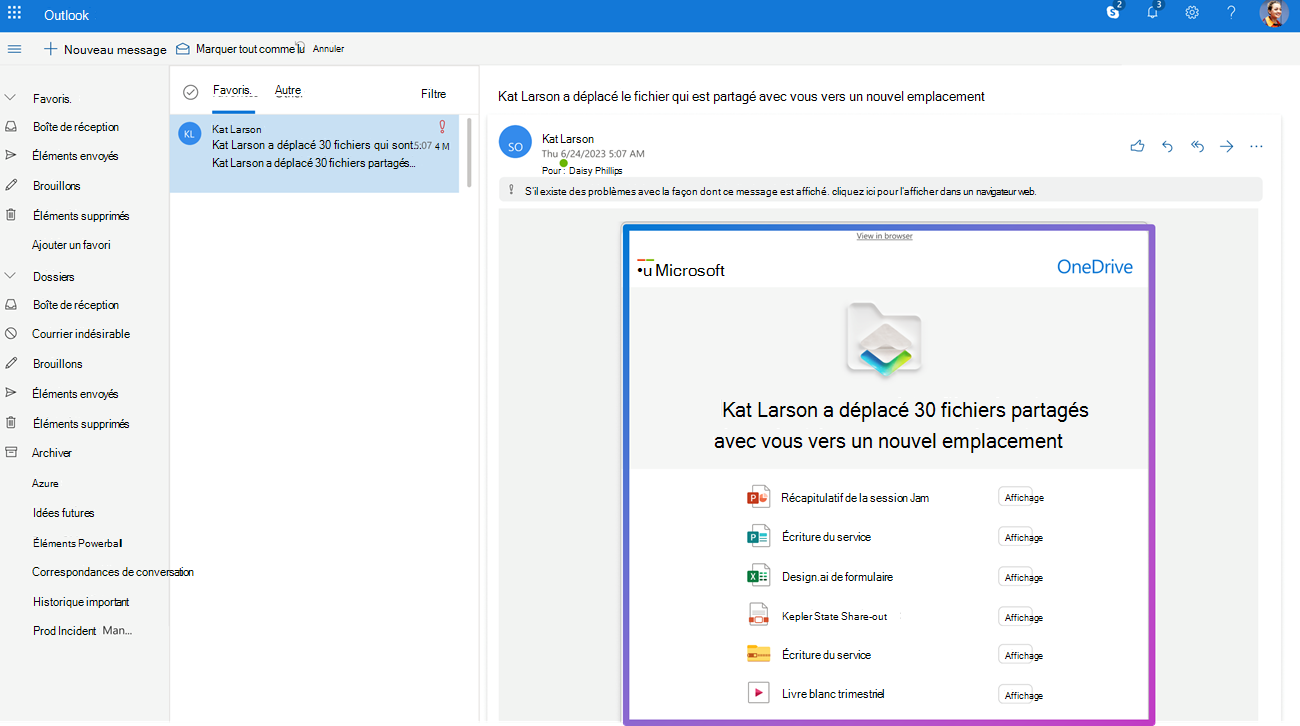Open the account profile picture
The image size is (1300, 726).
tap(1272, 13)
